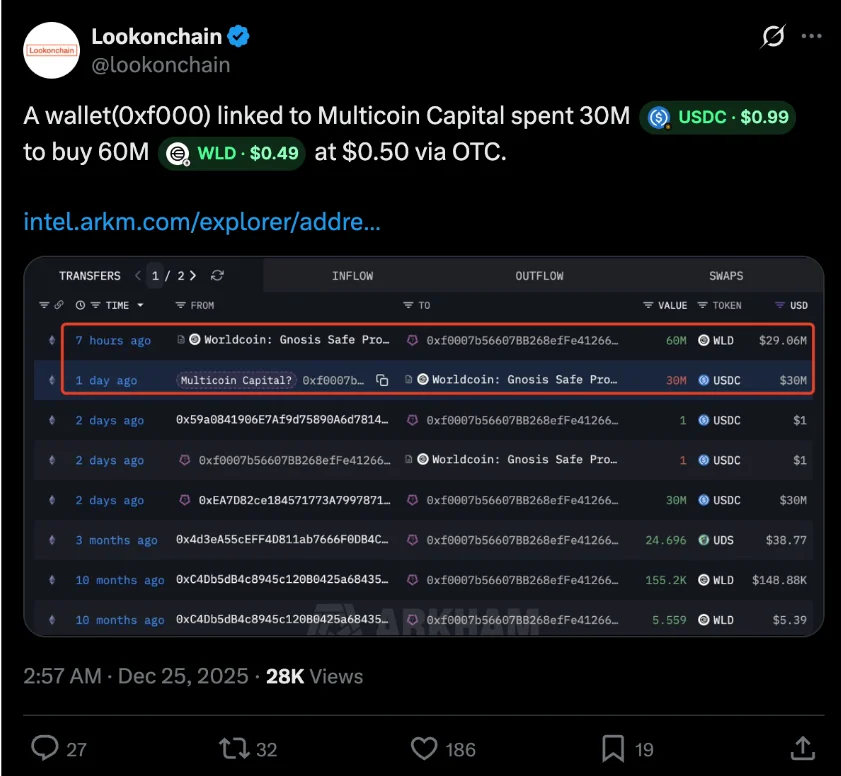Open the post's more options menu
Screen dimensions: 841x776
point(812,37)
